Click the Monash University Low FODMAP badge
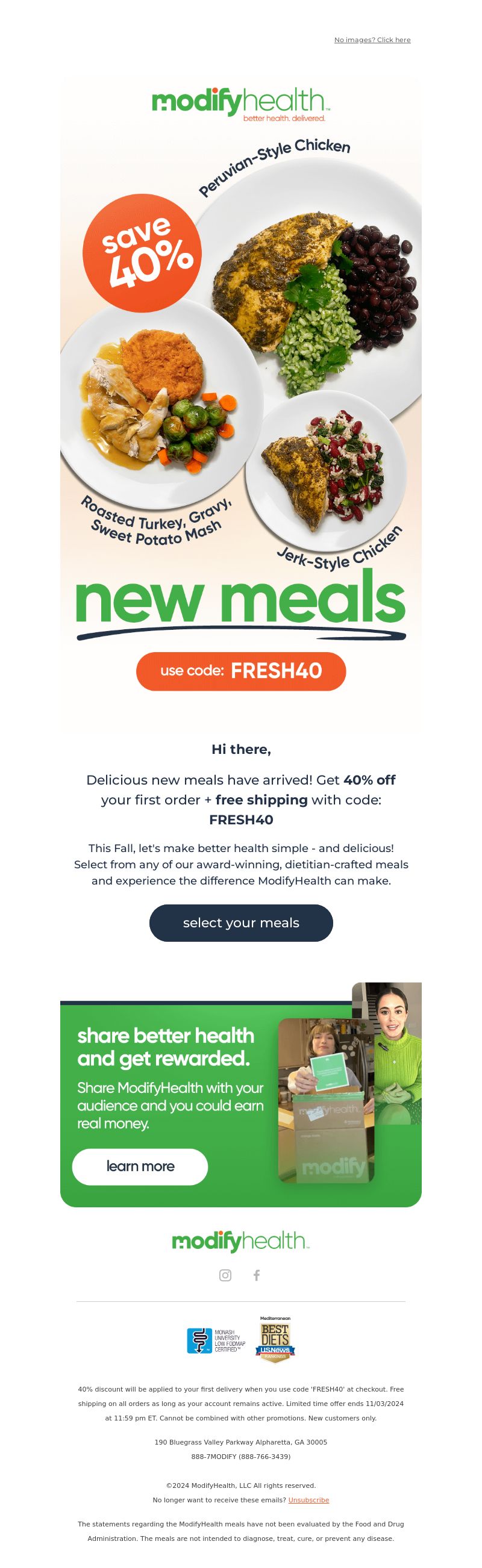The image size is (482, 1568). [216, 1340]
